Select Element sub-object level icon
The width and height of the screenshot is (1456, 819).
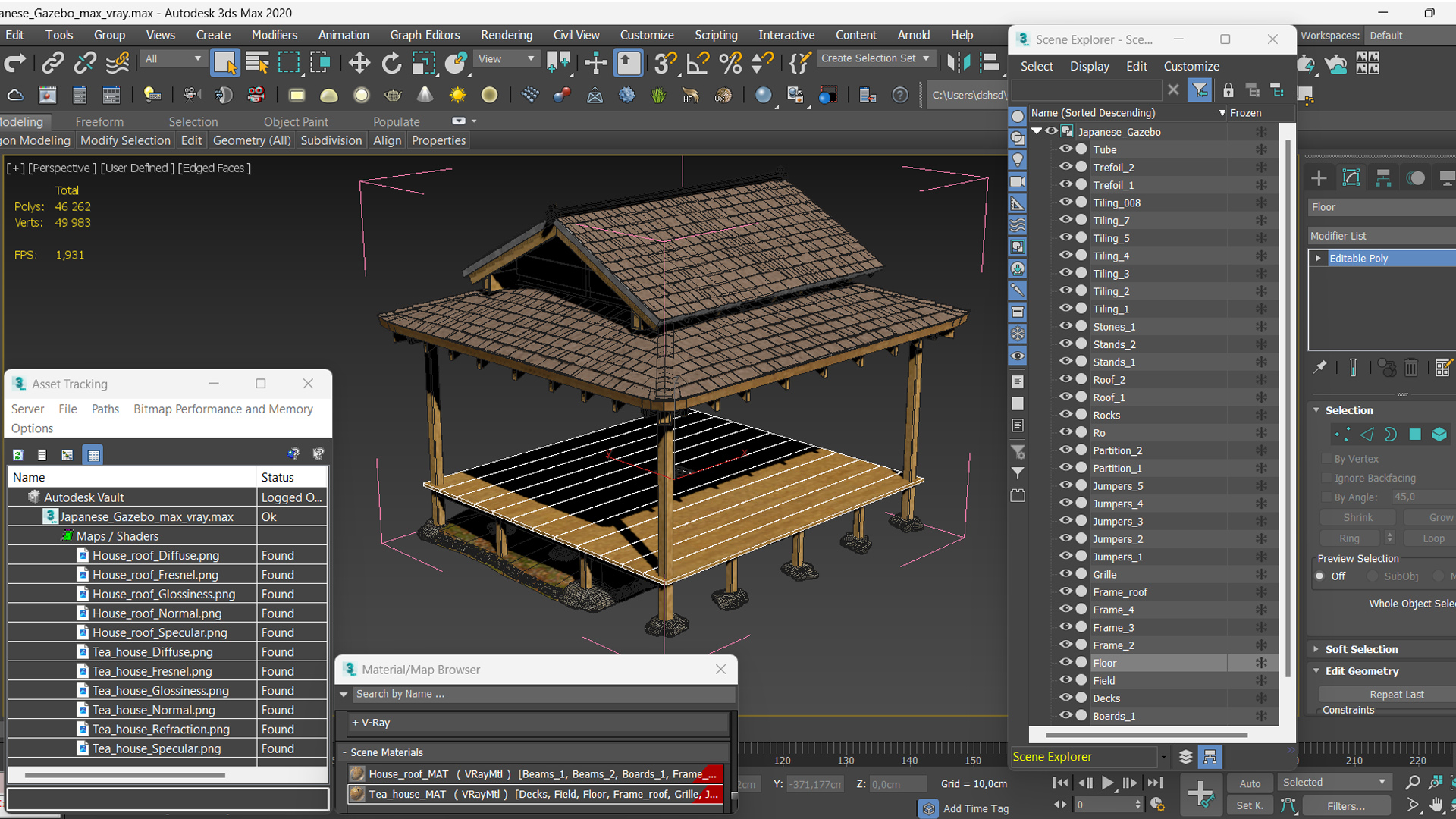[x=1439, y=435]
